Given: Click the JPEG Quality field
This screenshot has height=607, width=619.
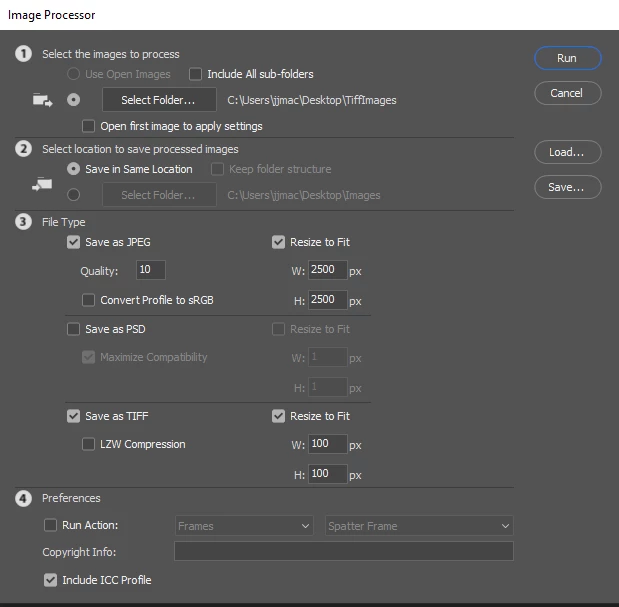Looking at the screenshot, I should (x=151, y=270).
